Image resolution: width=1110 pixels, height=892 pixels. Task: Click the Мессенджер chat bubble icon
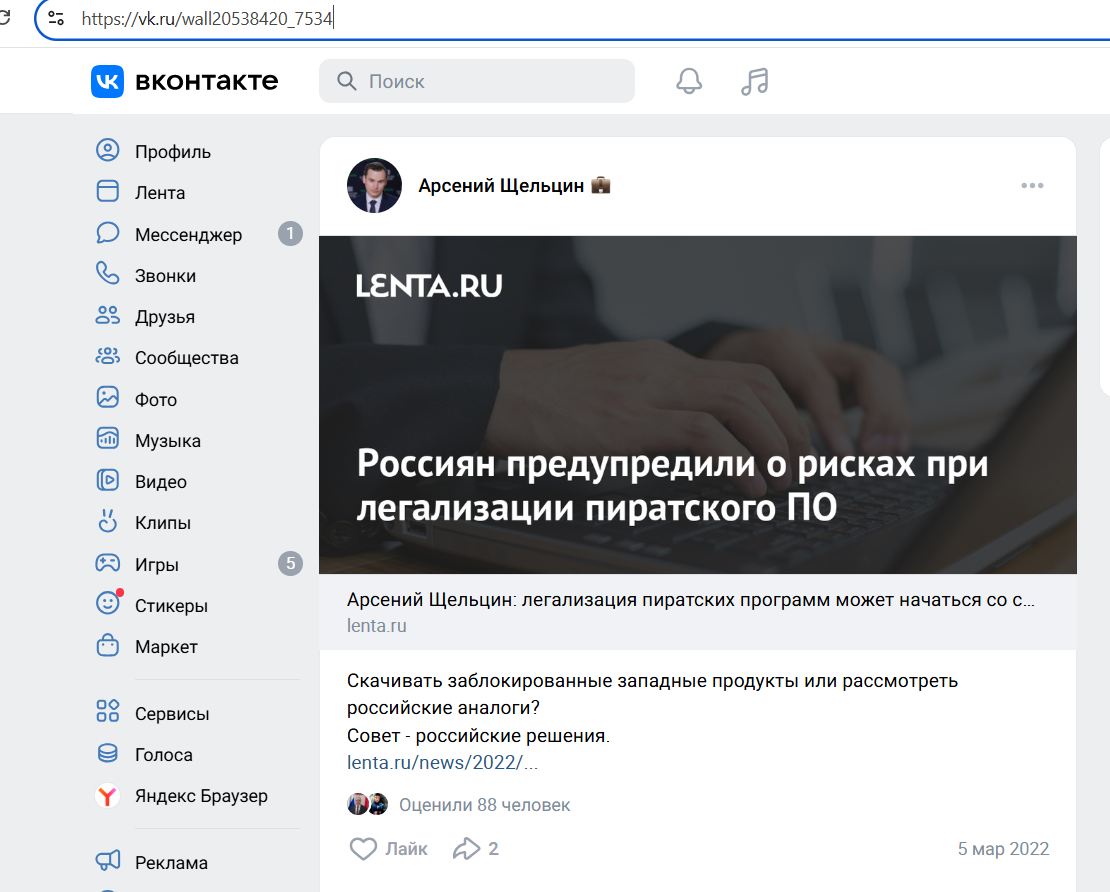coord(108,234)
